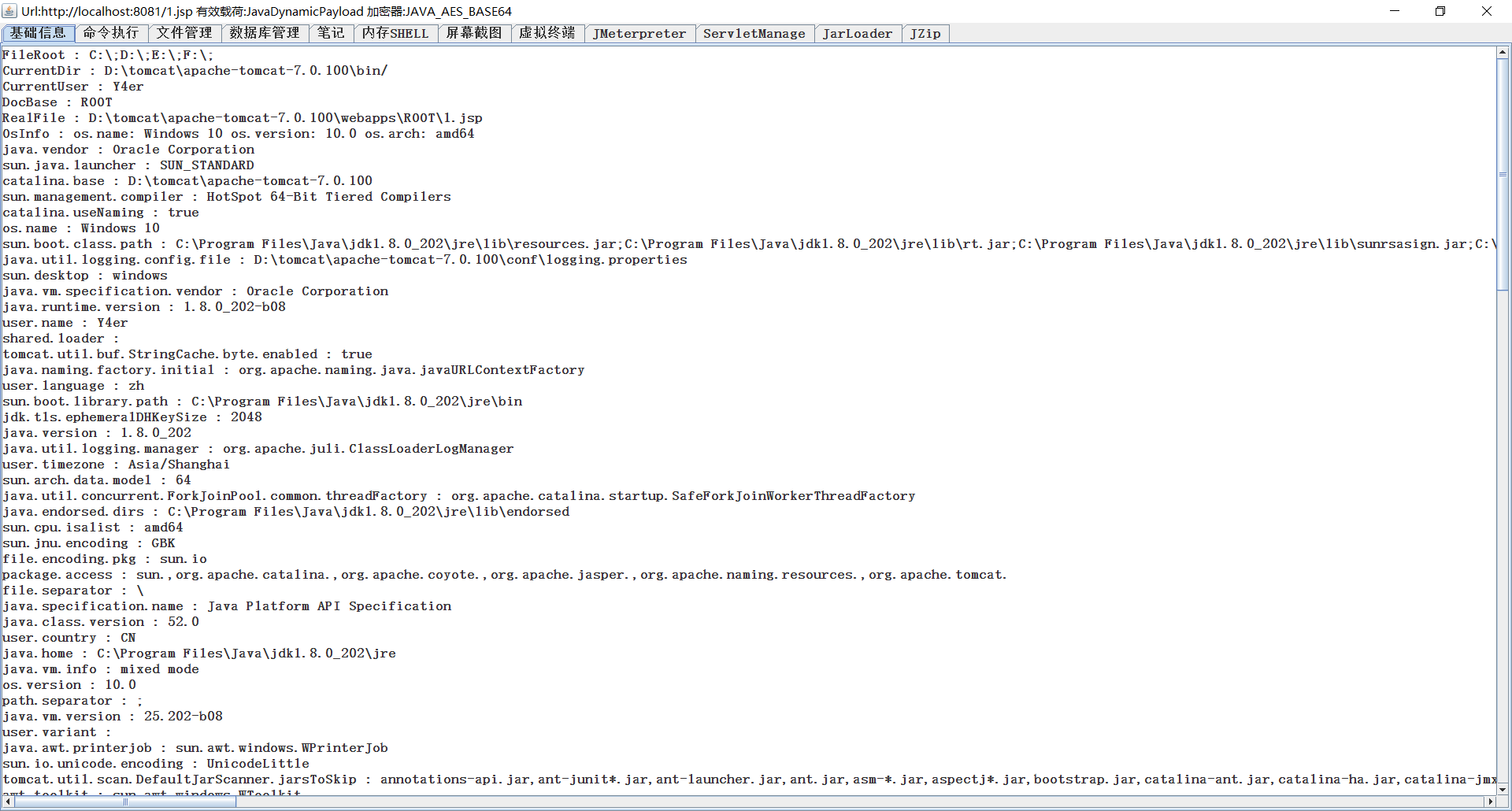Screen dimensions: 1512x811
Task: Click 'user.country : CN' line
Action: (x=69, y=638)
